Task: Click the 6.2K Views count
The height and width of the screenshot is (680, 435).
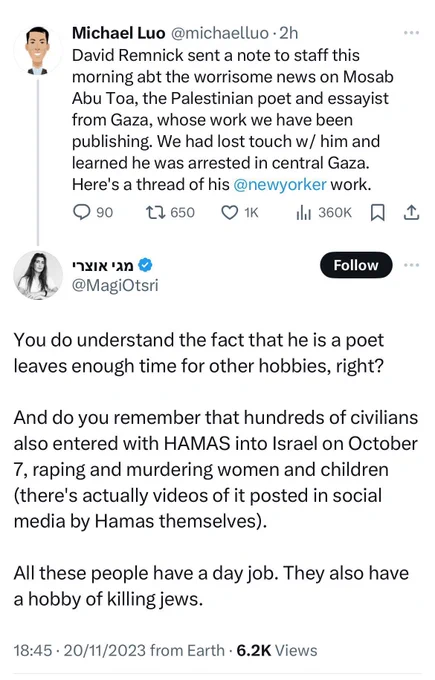Action: coord(277,651)
